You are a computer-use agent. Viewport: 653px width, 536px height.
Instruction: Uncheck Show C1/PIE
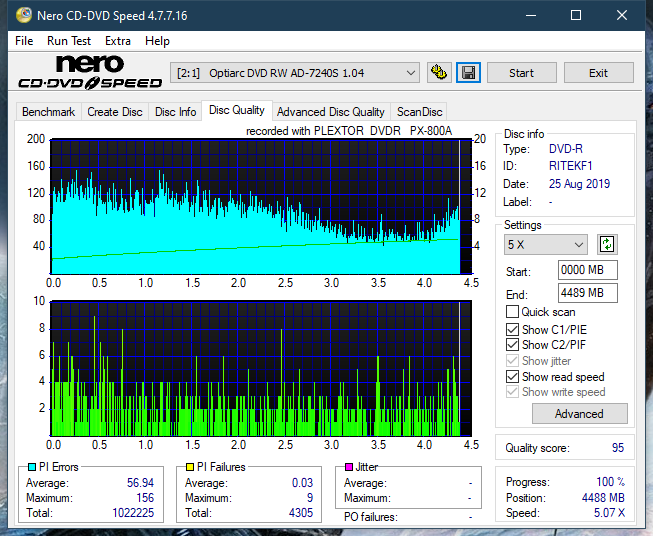point(512,329)
